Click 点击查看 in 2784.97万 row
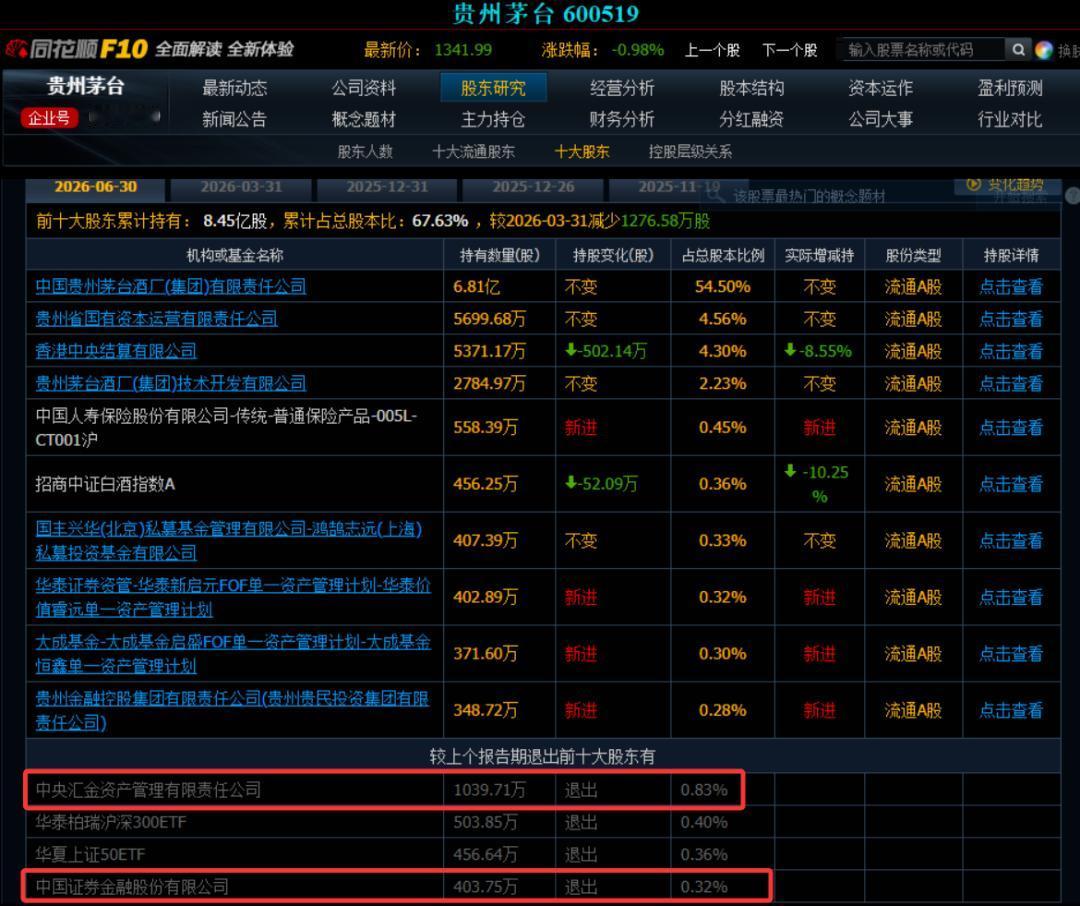The height and width of the screenshot is (906, 1080). (1010, 384)
